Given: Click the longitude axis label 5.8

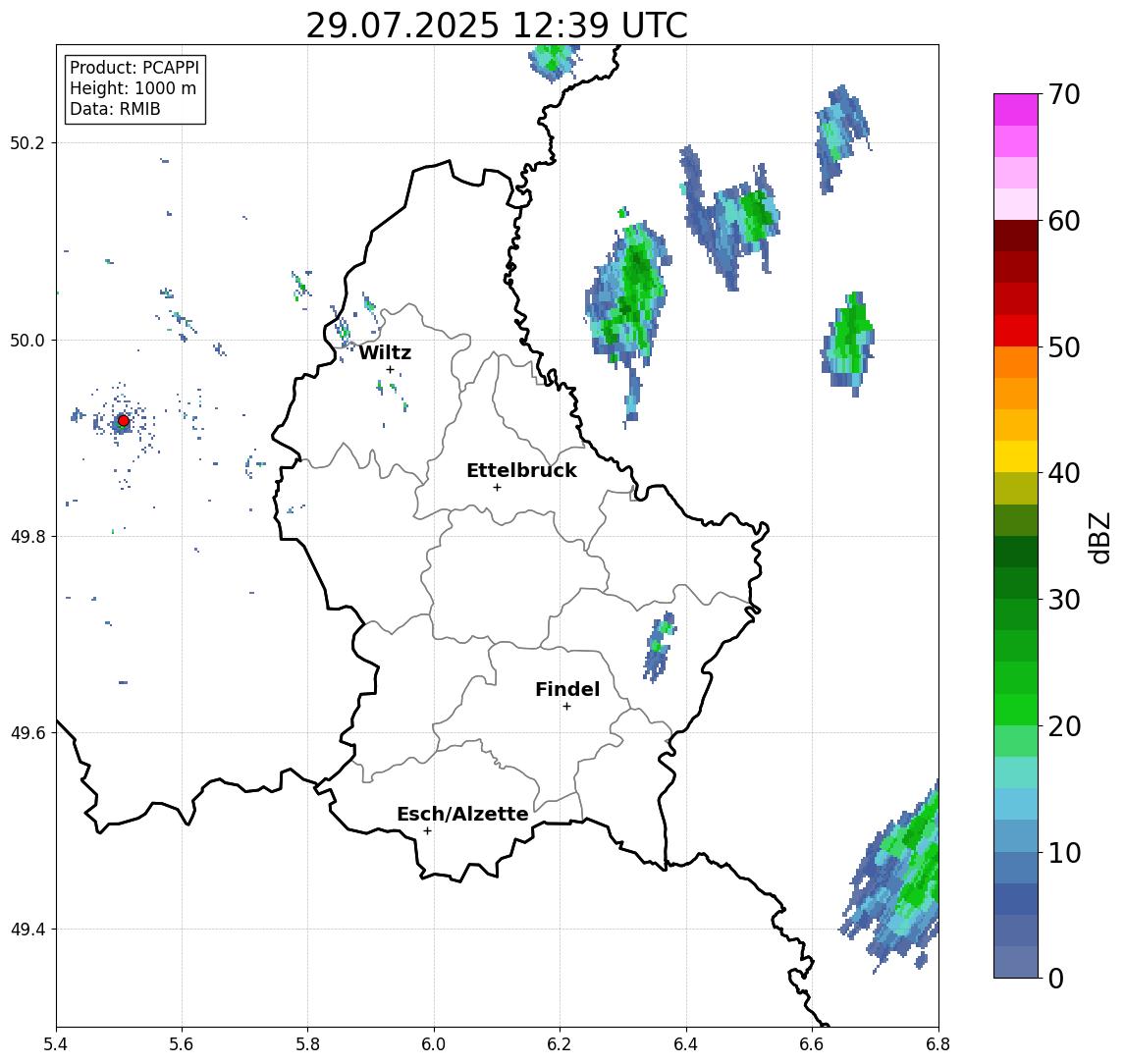Looking at the screenshot, I should [307, 1044].
